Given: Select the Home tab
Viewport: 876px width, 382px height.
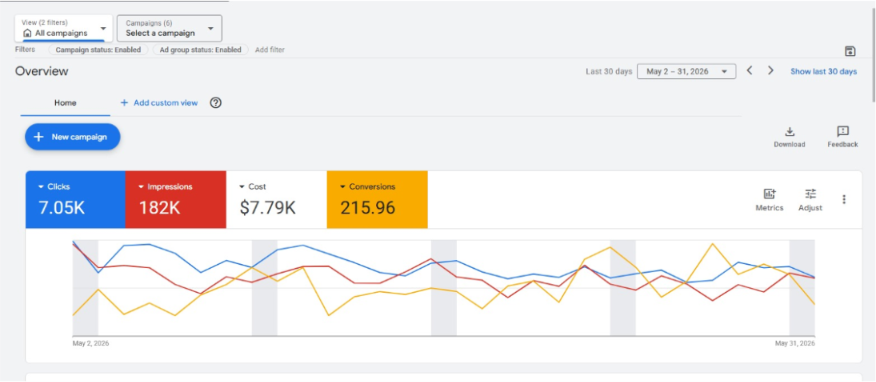Looking at the screenshot, I should click(65, 103).
